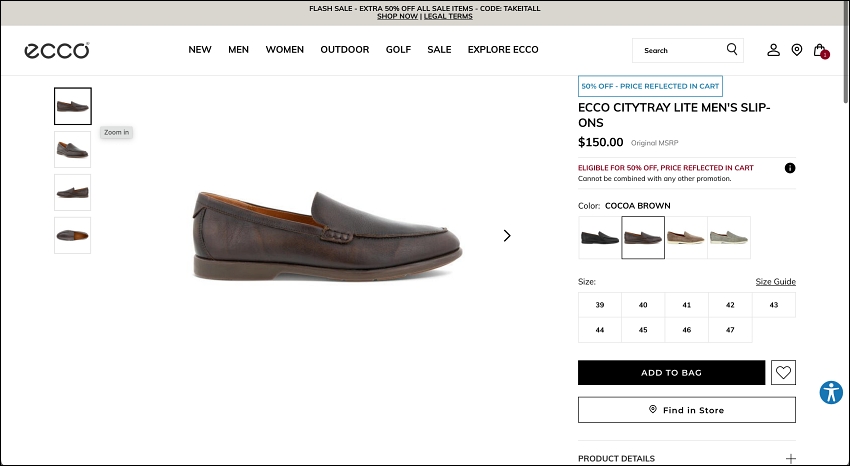This screenshot has width=850, height=466.
Task: Open the GOLF menu
Action: tap(398, 49)
